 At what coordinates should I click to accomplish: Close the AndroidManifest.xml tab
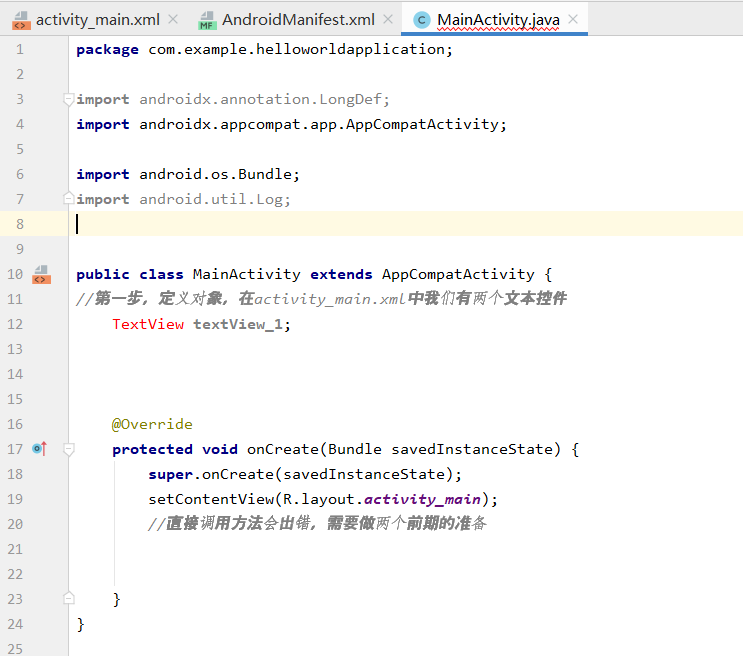pyautogui.click(x=388, y=19)
